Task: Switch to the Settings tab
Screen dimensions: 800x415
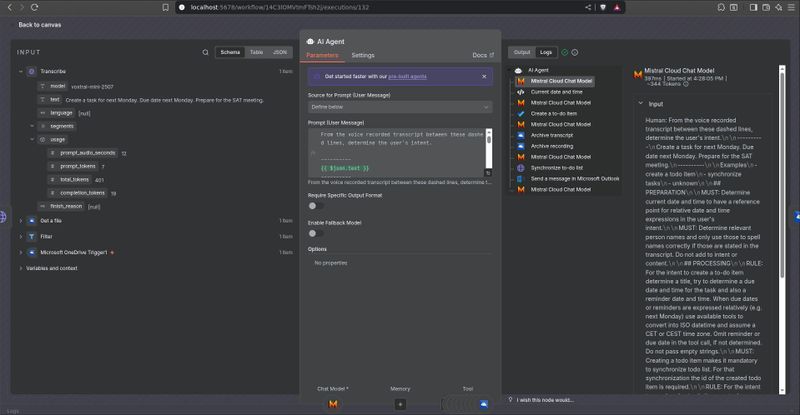Action: pos(363,55)
